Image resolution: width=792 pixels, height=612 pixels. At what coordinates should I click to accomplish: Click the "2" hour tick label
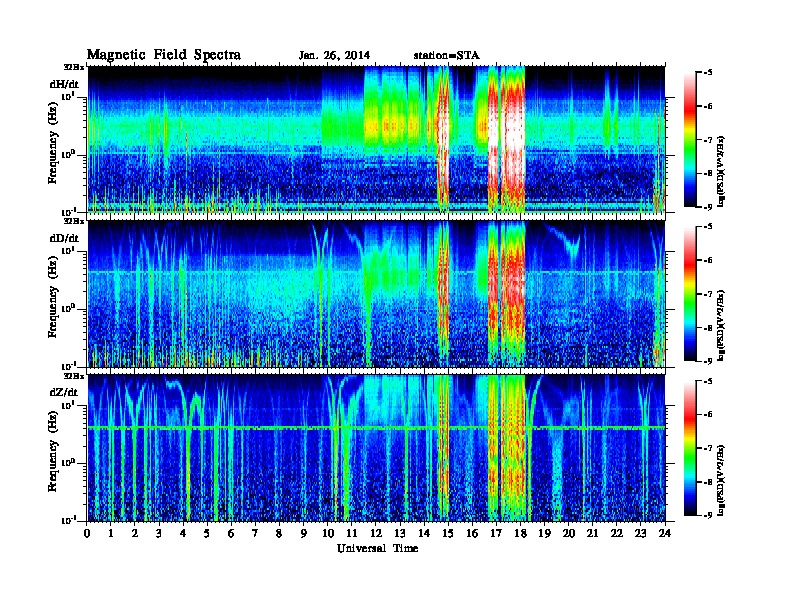pos(135,534)
